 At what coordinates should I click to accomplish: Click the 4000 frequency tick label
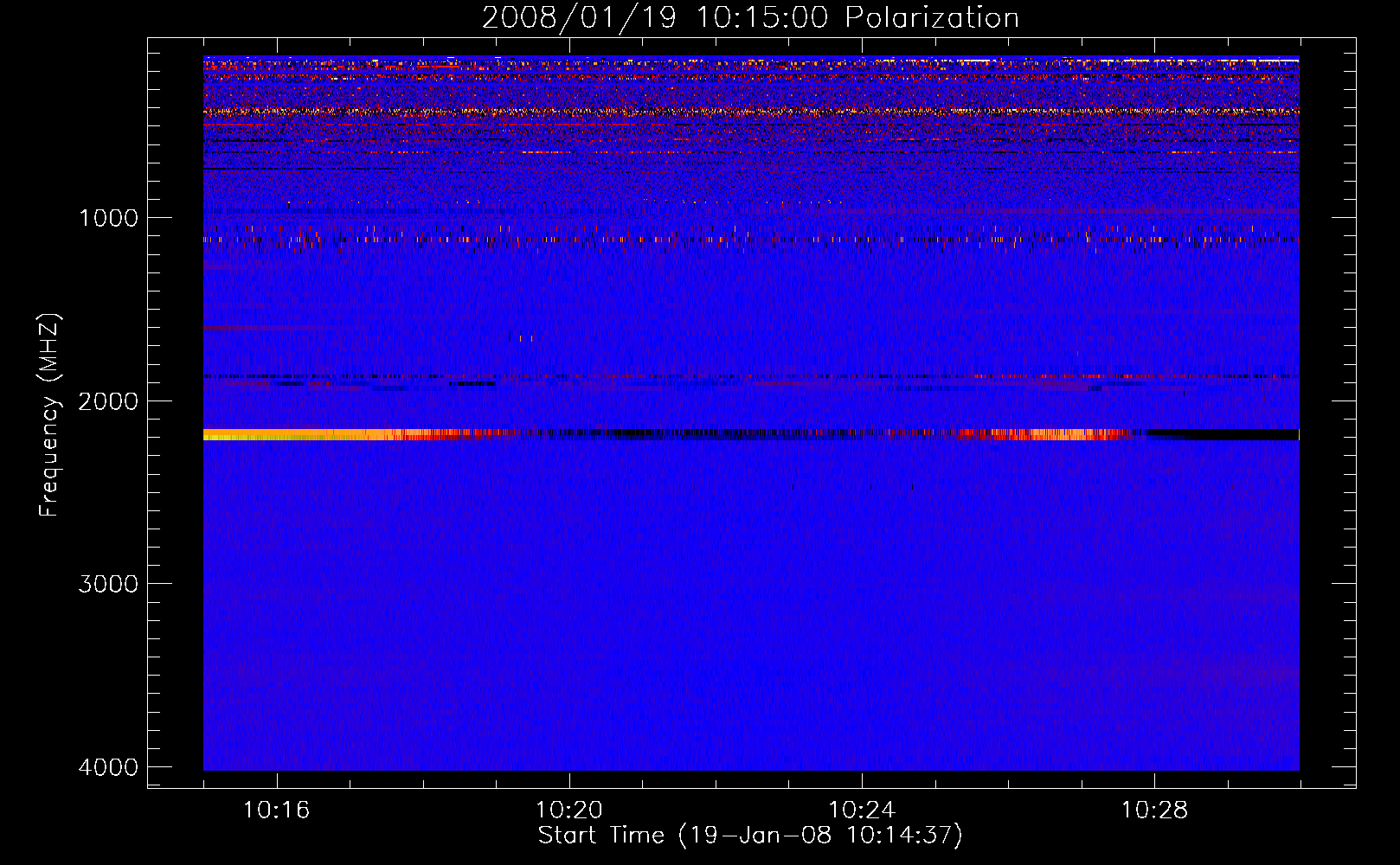click(108, 767)
